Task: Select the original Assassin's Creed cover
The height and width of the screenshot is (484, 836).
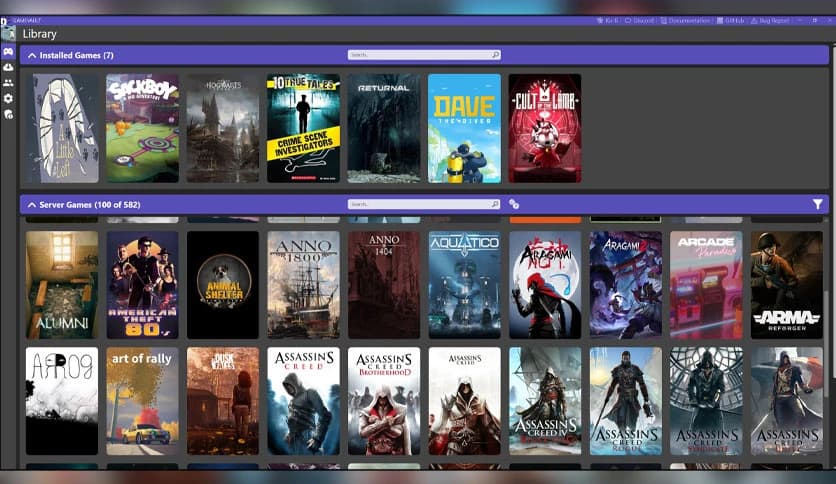Action: [303, 401]
